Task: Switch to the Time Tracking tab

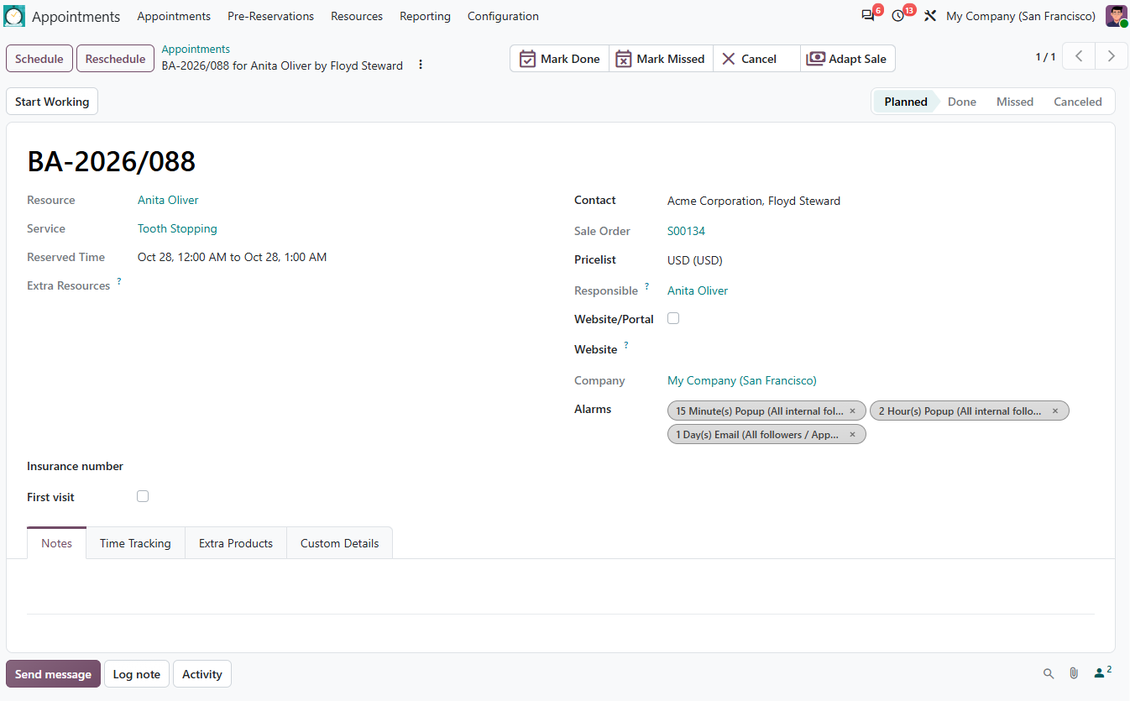Action: (x=135, y=543)
